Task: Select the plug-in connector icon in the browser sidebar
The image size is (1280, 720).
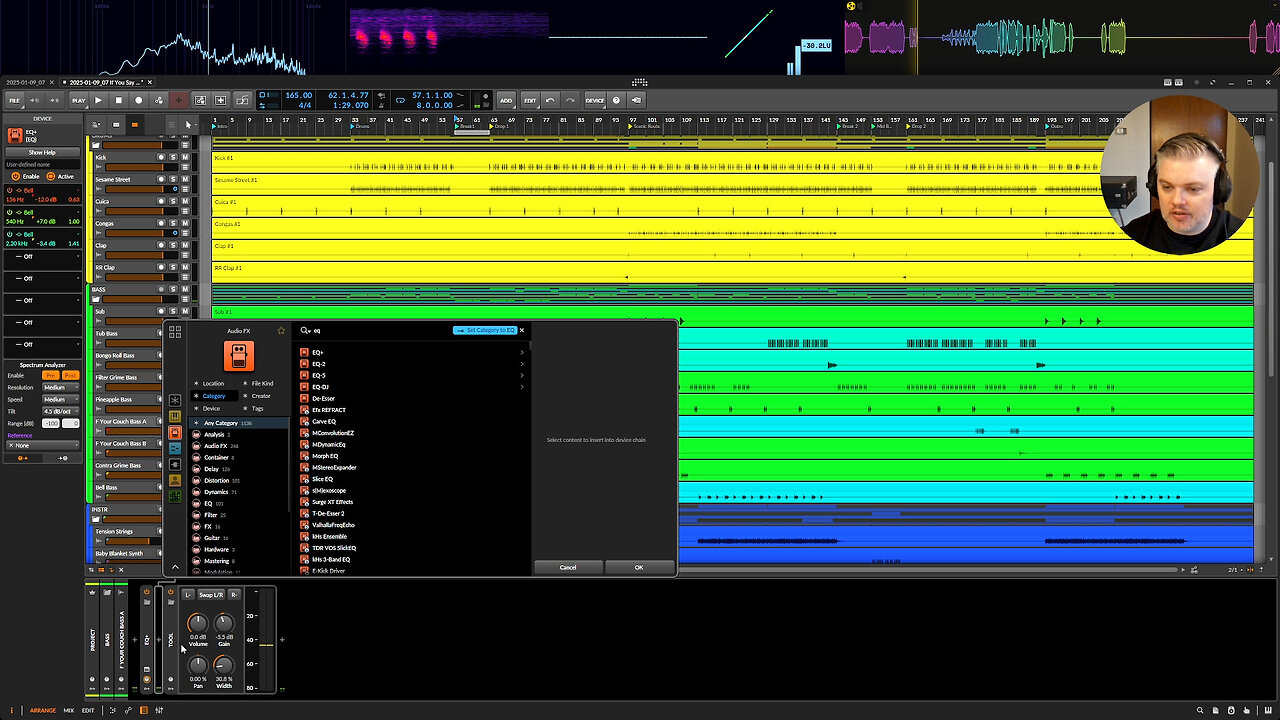Action: (175, 465)
